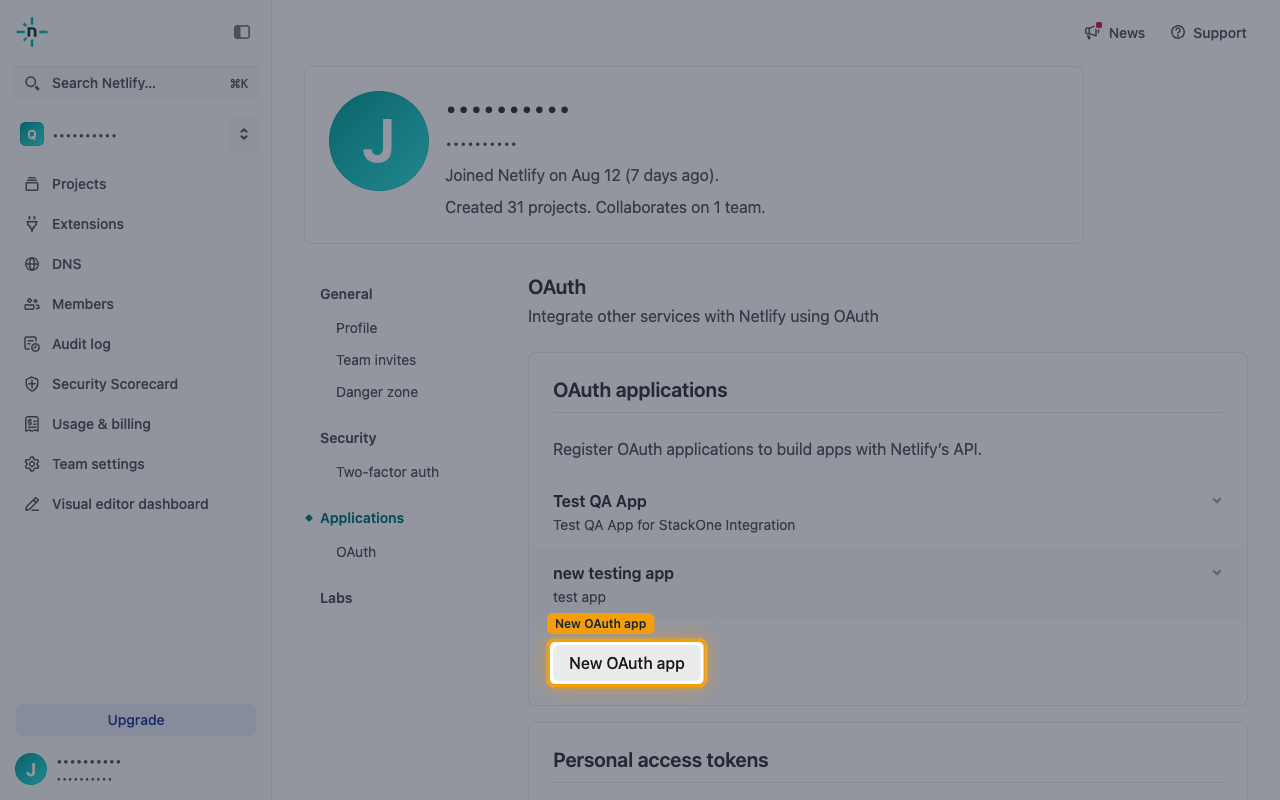This screenshot has width=1280, height=800.
Task: Click the Upgrade button
Action: (136, 720)
